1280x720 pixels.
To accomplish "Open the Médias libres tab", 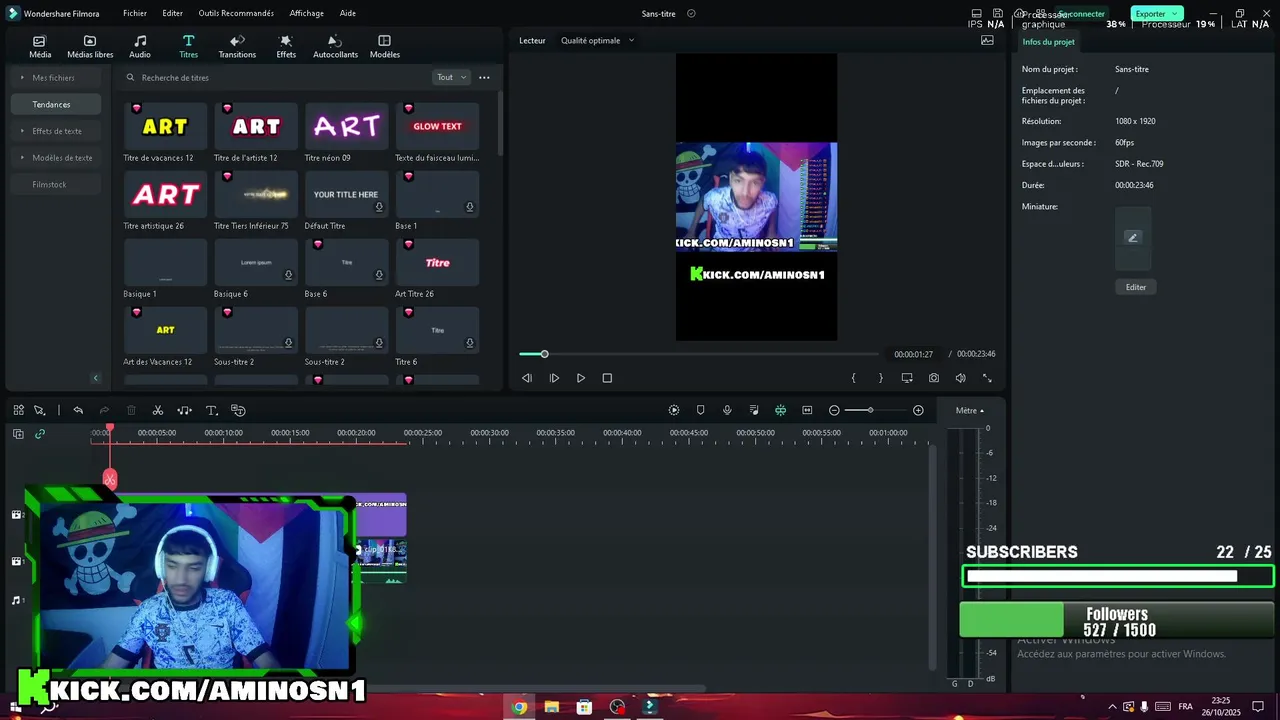I will click(90, 47).
